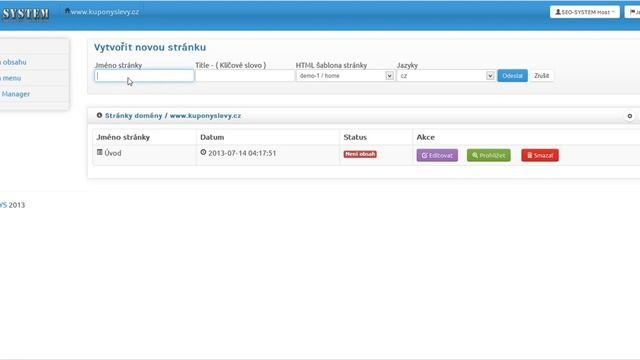Click the clock icon by the date
This screenshot has height=360, width=640.
pos(203,152)
